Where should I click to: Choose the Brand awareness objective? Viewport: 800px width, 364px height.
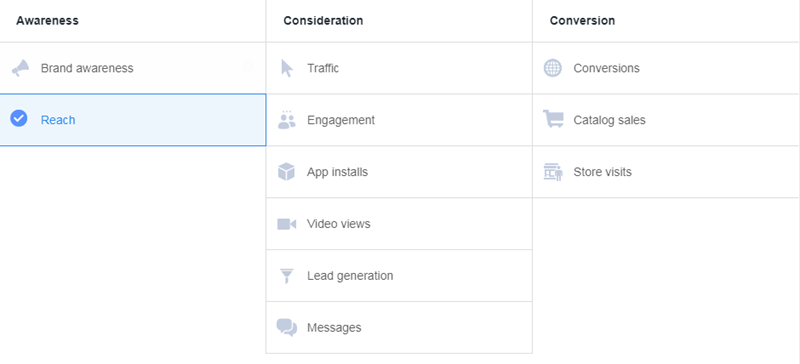pyautogui.click(x=133, y=68)
